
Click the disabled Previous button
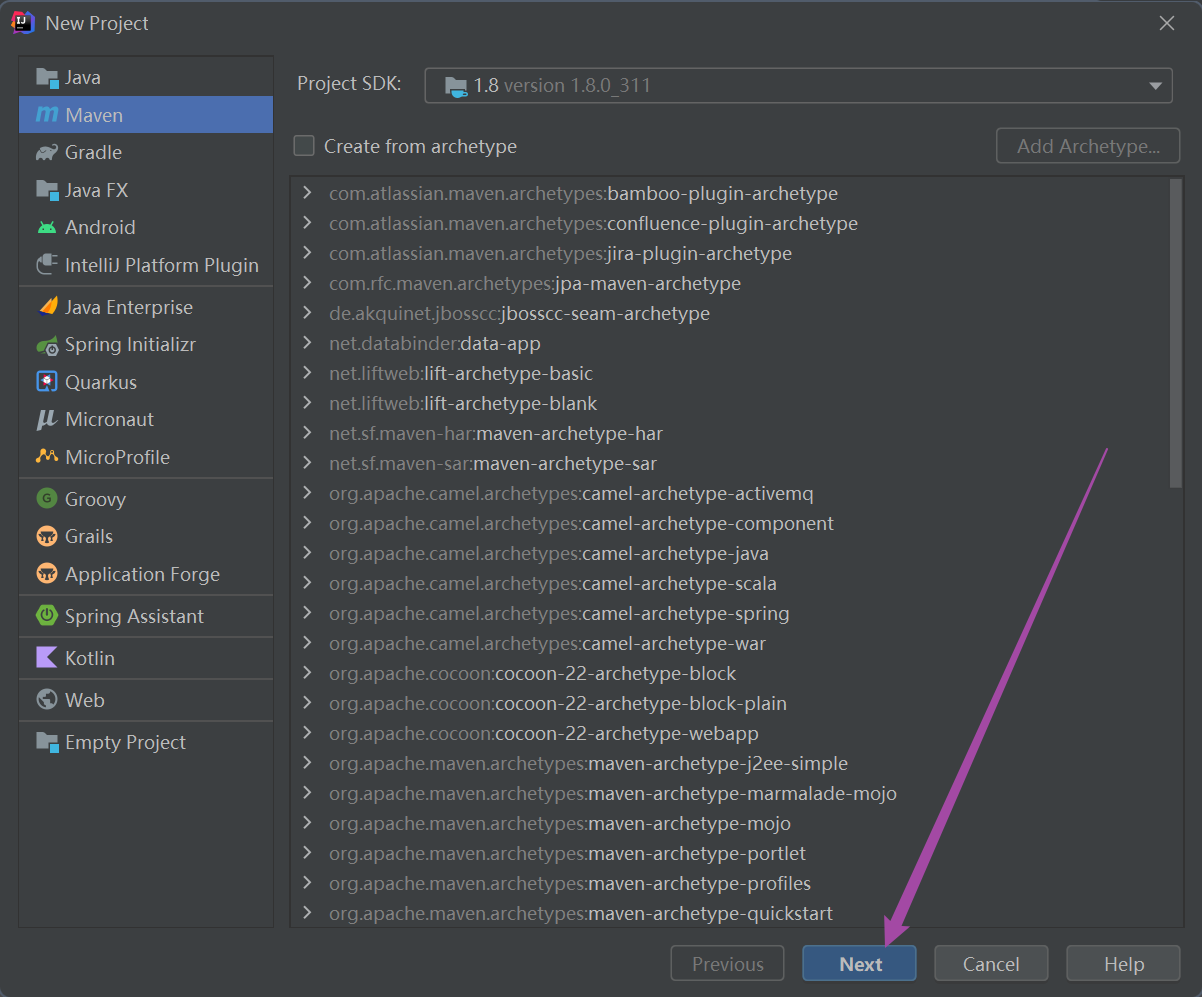click(727, 964)
